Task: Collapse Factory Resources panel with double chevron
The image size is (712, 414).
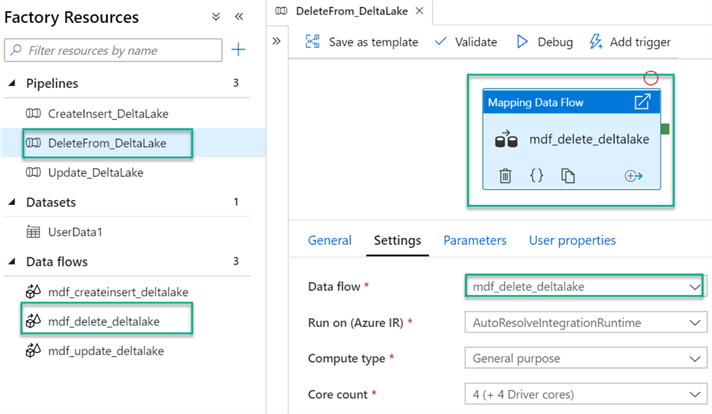Action: 239,17
